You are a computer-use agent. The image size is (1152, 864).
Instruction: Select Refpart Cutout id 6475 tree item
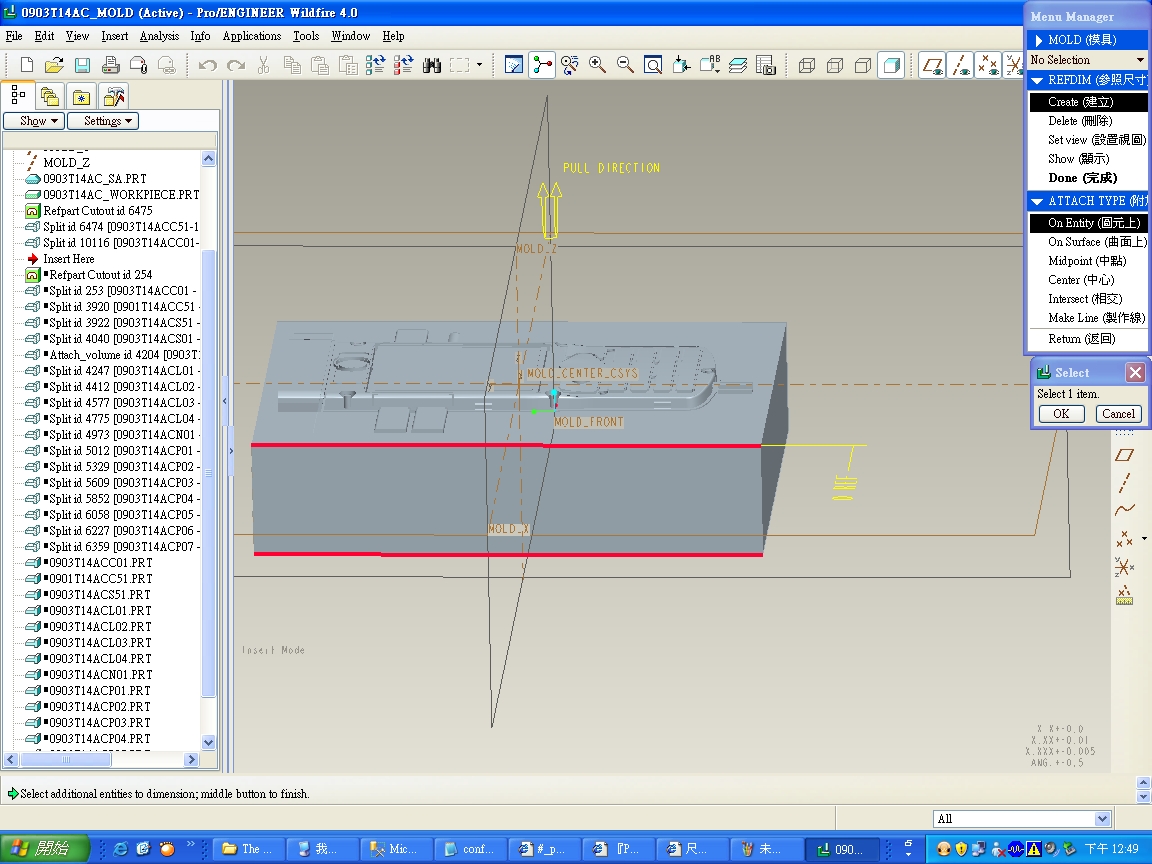[89, 211]
